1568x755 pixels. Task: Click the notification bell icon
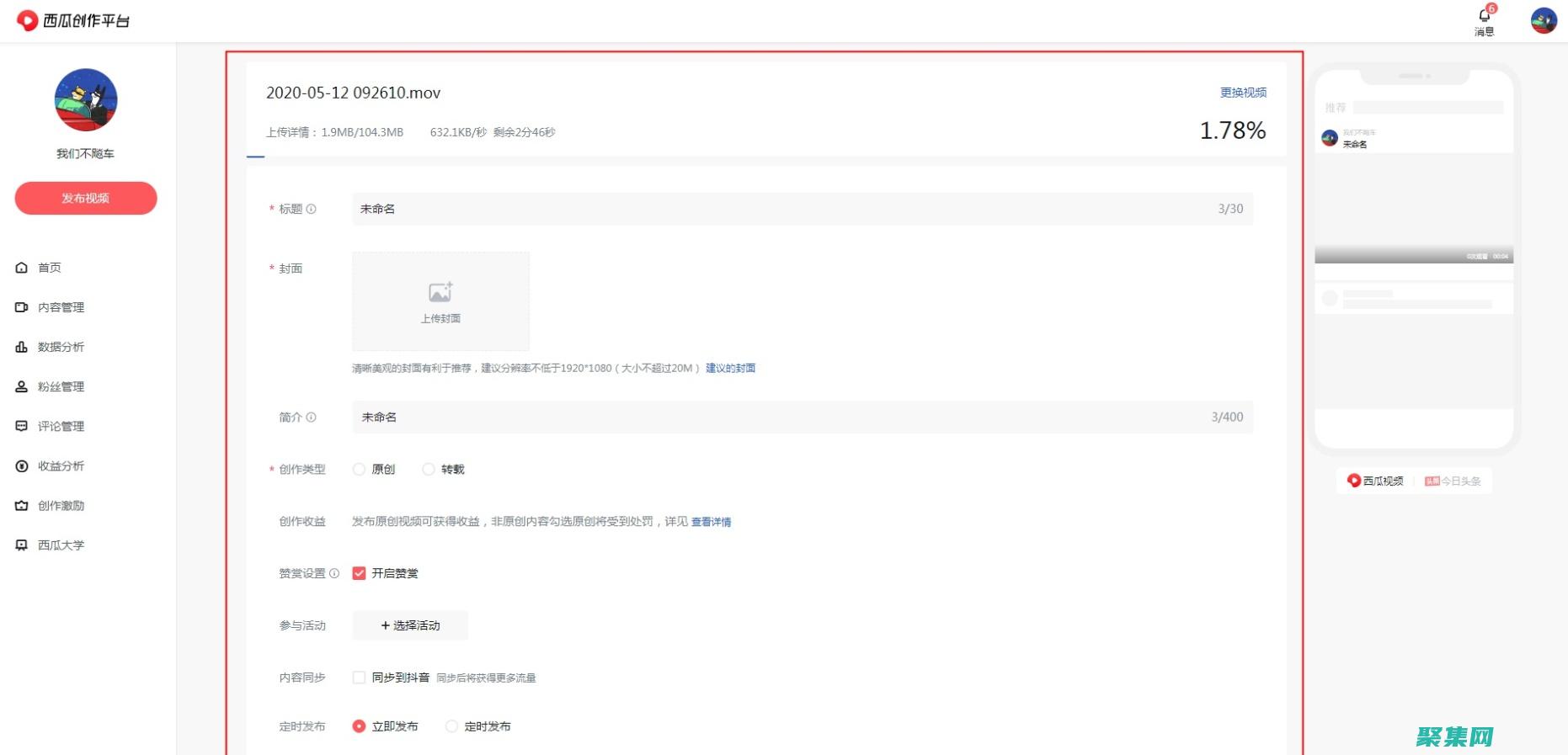pyautogui.click(x=1484, y=16)
